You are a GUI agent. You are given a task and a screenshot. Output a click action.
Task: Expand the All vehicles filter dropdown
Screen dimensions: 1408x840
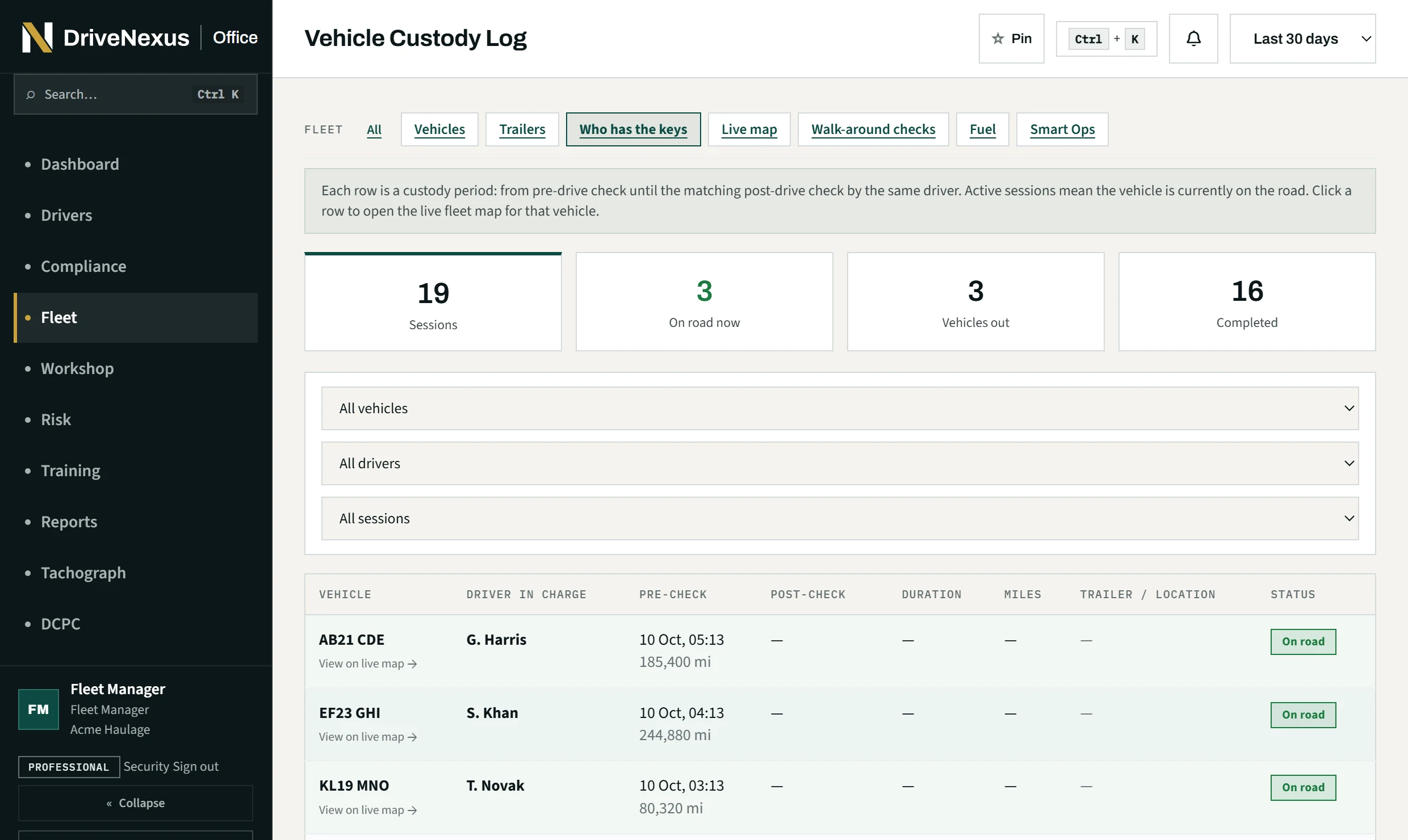click(x=840, y=408)
